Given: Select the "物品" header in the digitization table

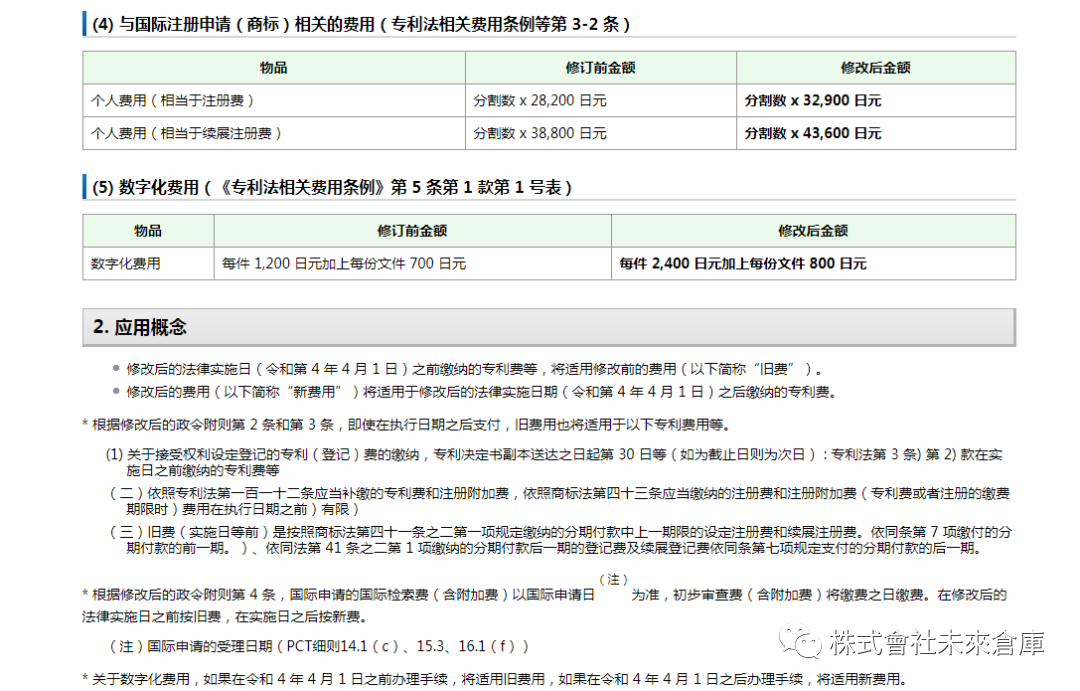Looking at the screenshot, I should coord(148,231).
